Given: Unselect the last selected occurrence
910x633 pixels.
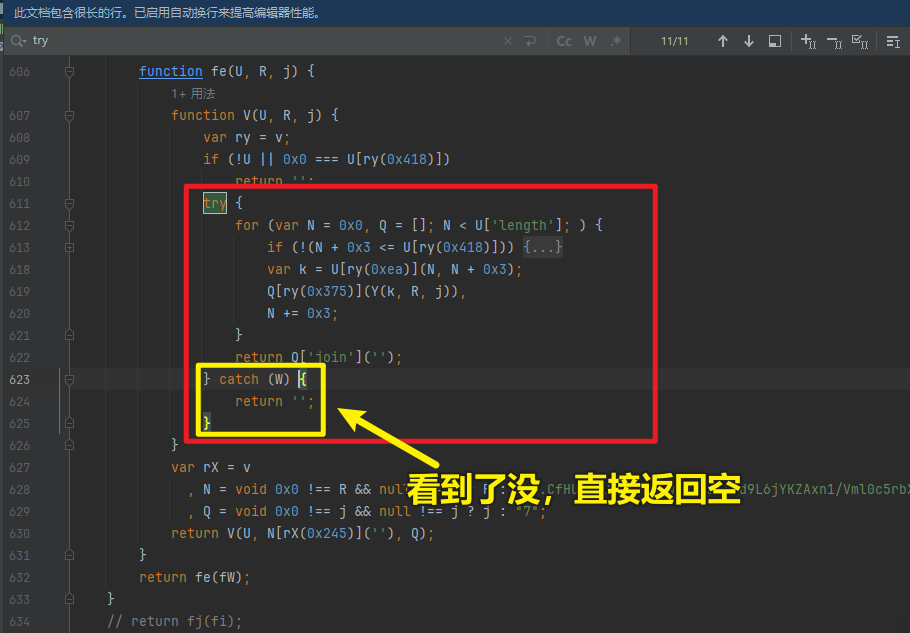Looking at the screenshot, I should point(834,41).
